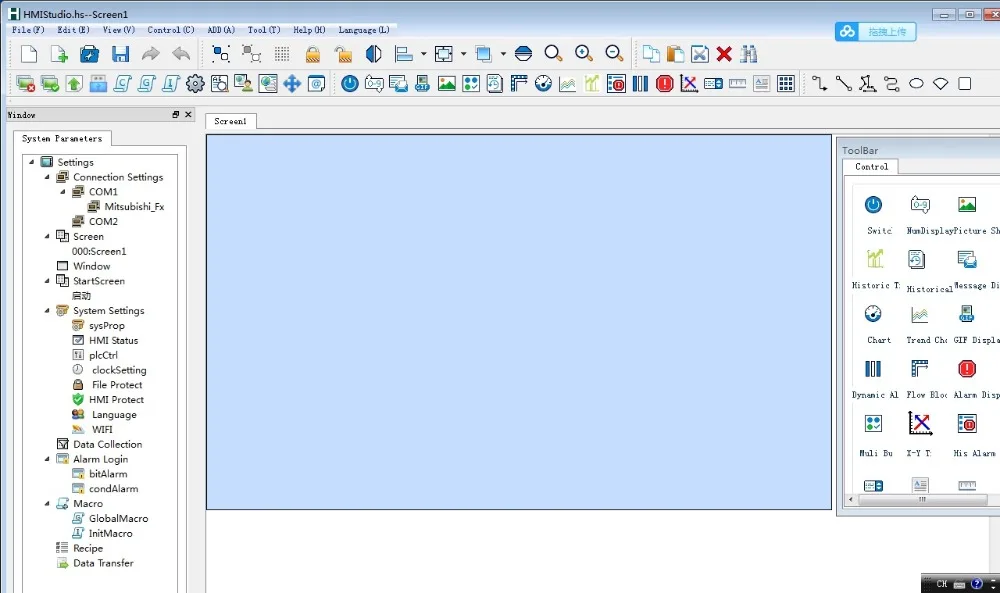Screen dimensions: 1000x593
Task: Click the blue cloud upload button
Action: tap(875, 31)
